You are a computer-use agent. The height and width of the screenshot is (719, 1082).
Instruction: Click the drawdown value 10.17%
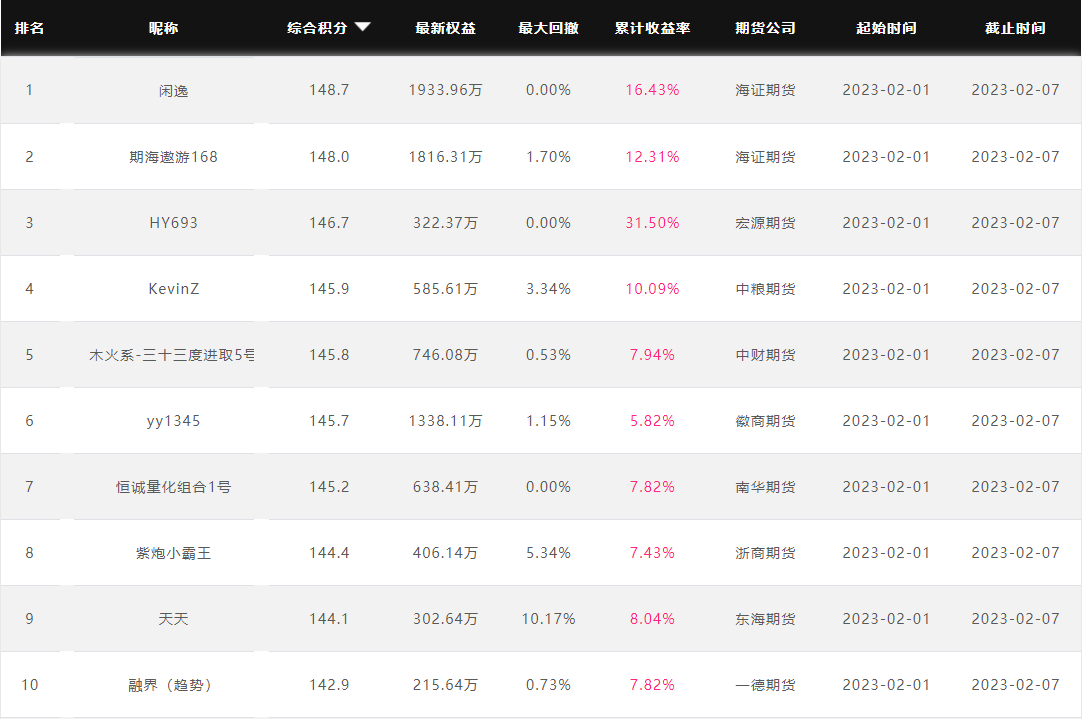tap(549, 619)
